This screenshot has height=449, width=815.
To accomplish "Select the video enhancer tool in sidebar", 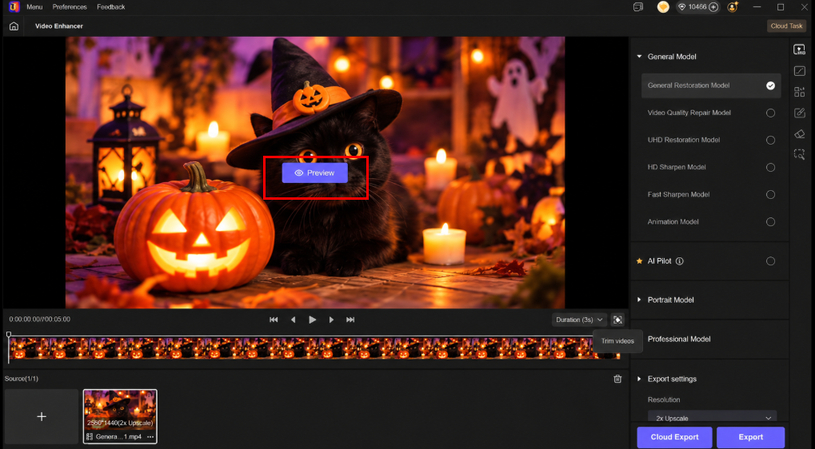I will pos(799,50).
